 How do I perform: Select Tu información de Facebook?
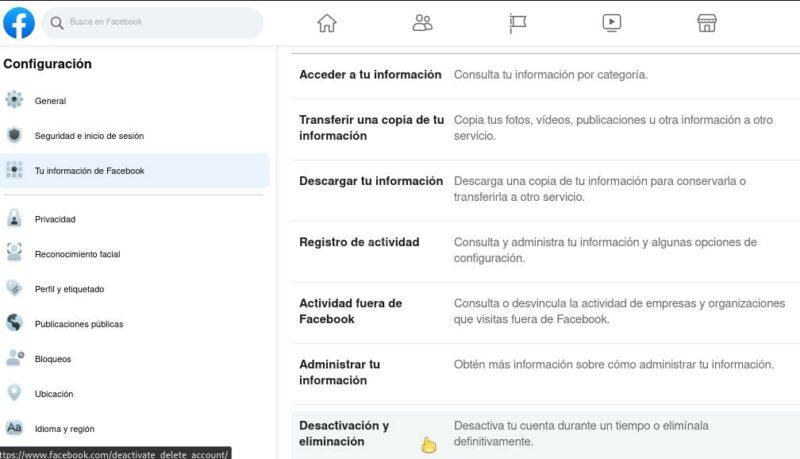(x=135, y=171)
